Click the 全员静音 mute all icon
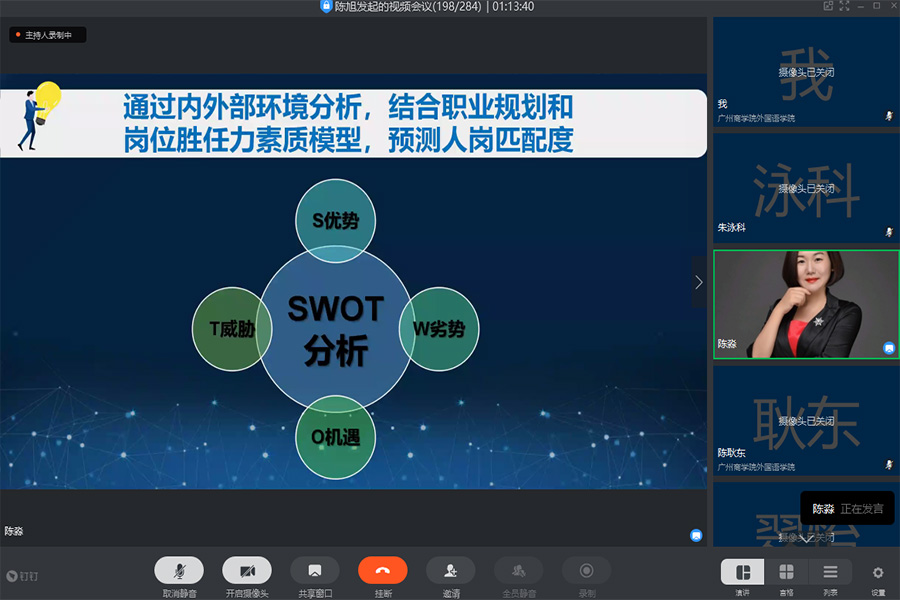 point(519,570)
